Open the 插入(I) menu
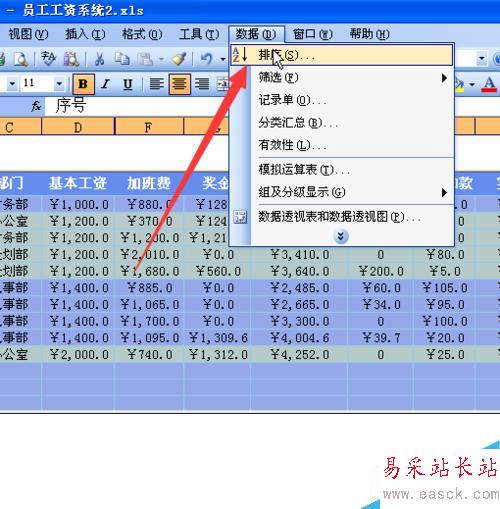 pyautogui.click(x=85, y=34)
